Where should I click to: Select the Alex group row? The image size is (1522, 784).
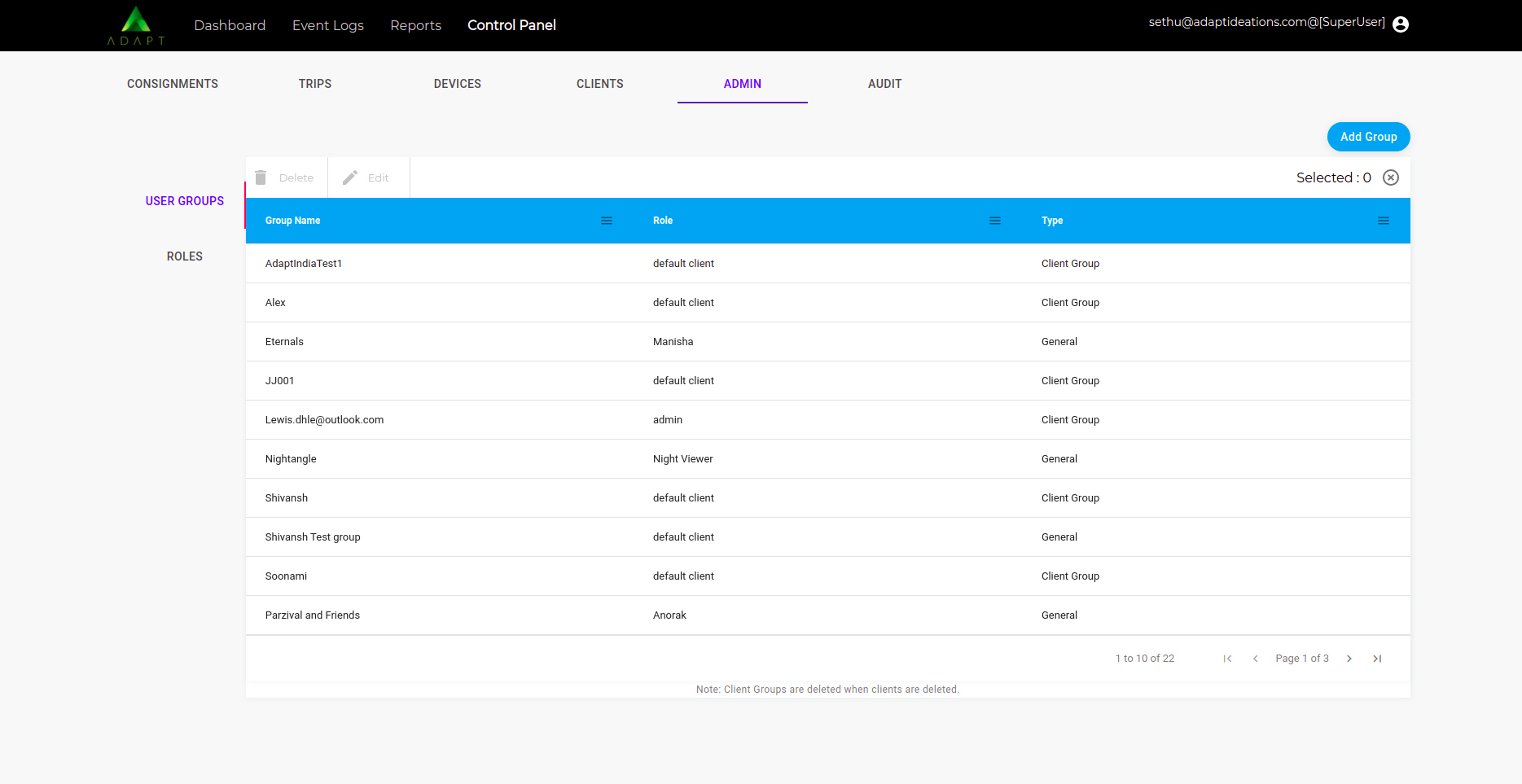pos(828,303)
